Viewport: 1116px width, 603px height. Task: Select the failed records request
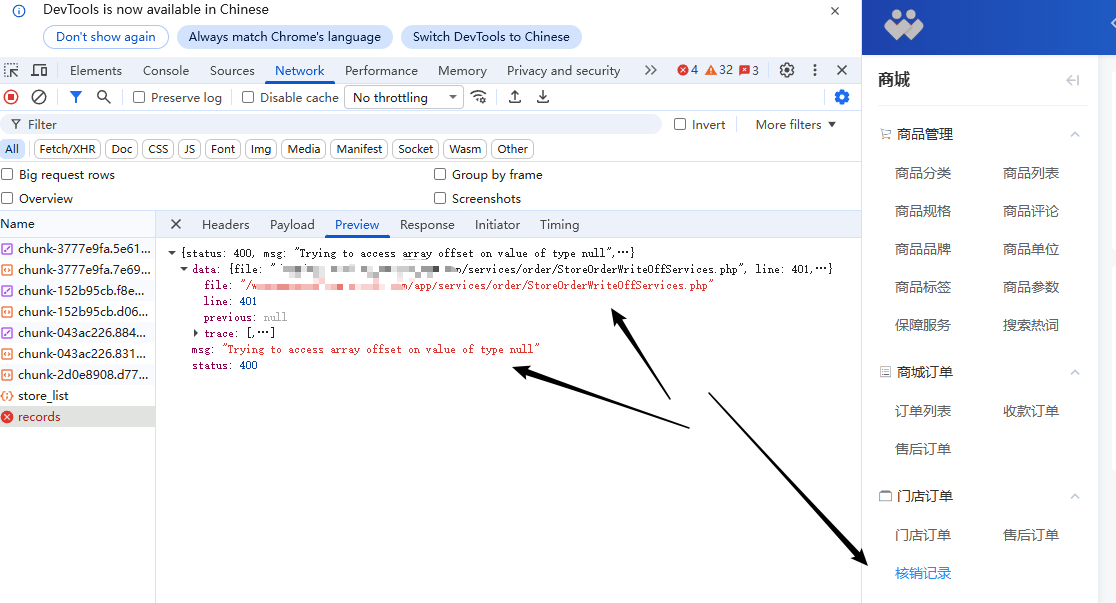tap(39, 417)
